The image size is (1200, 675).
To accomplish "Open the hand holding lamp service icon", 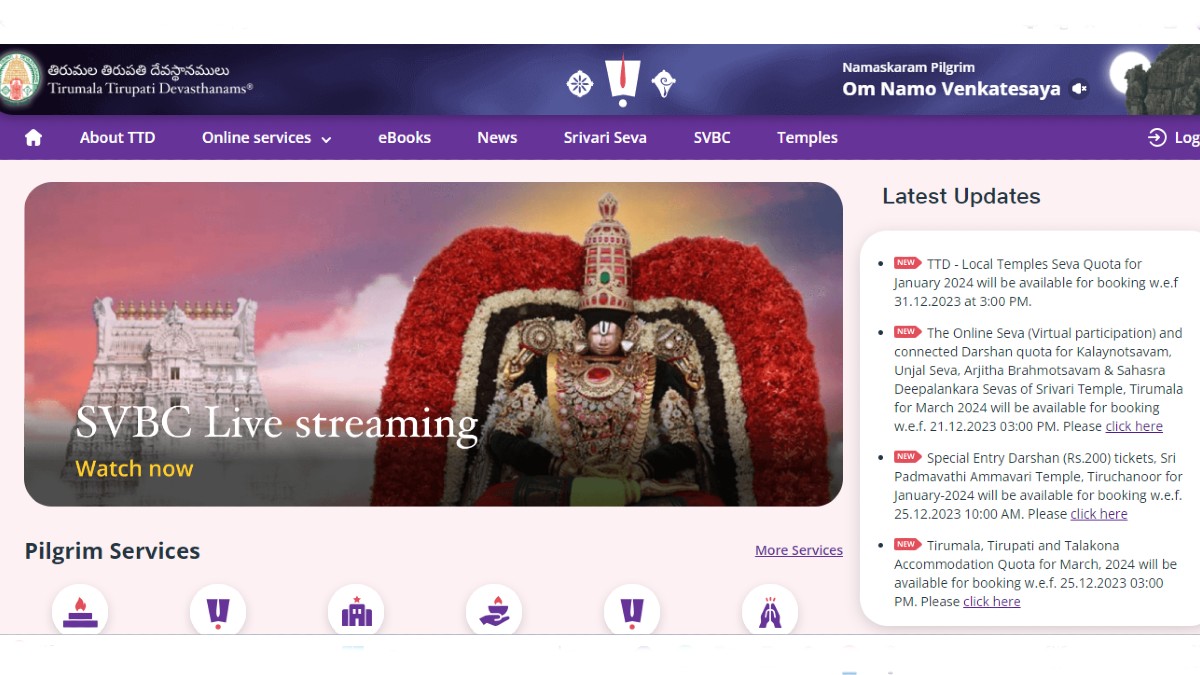I will pyautogui.click(x=494, y=611).
